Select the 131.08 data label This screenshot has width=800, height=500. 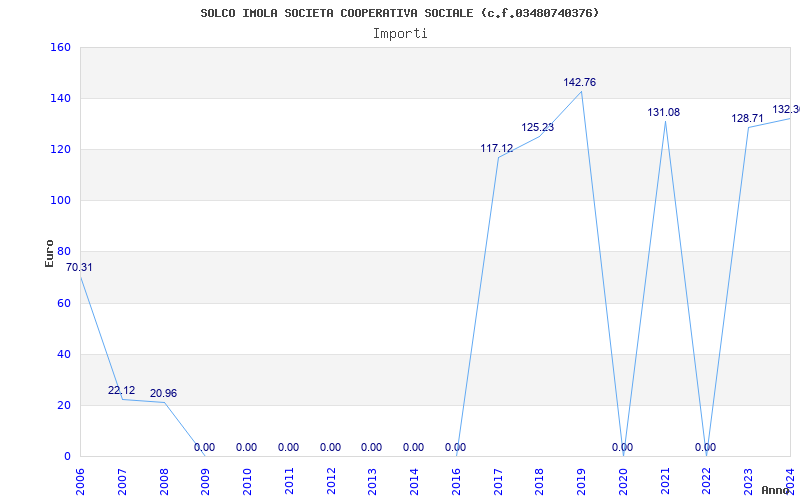click(x=664, y=112)
